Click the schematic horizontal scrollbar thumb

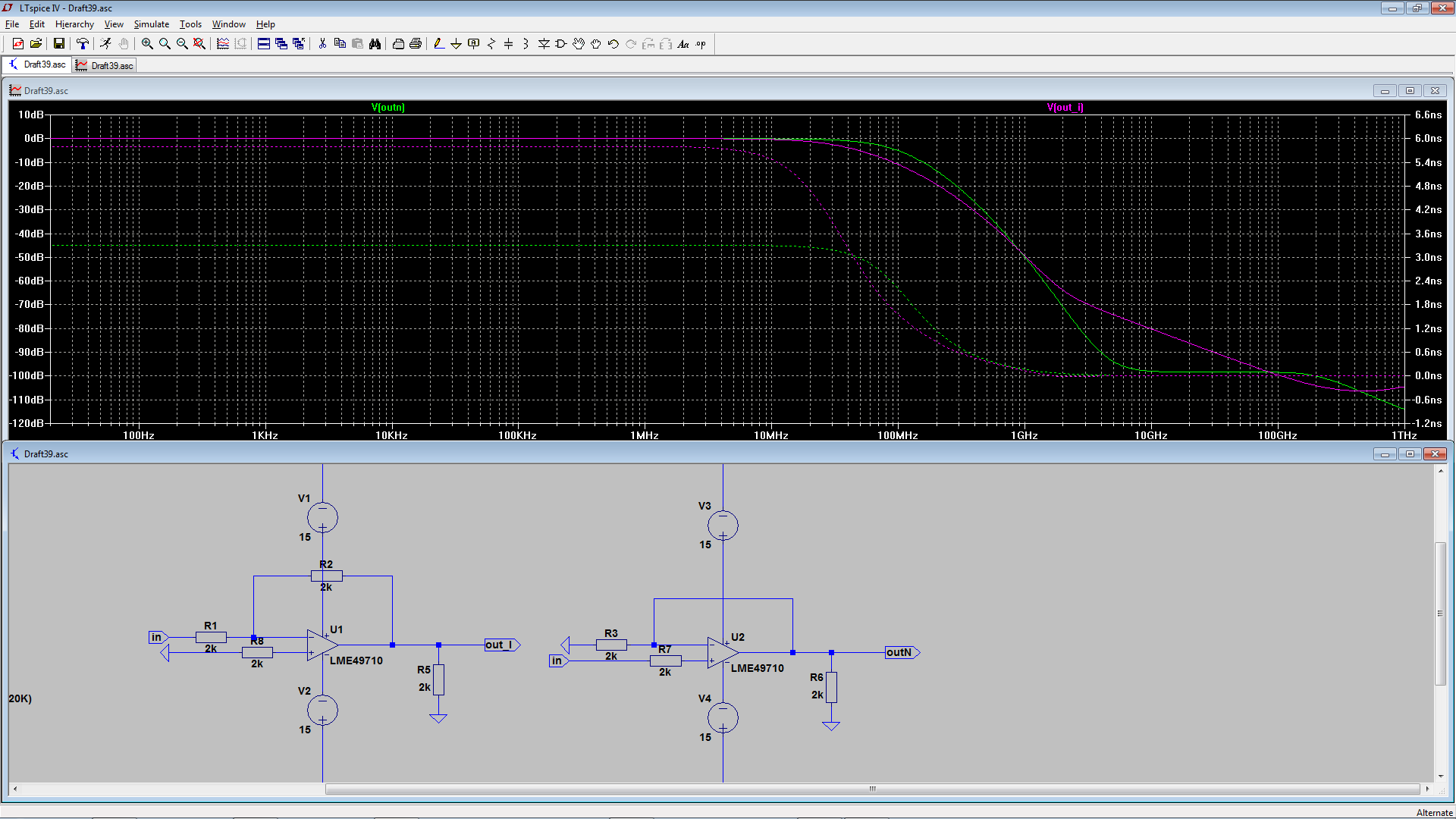pyautogui.click(x=872, y=789)
